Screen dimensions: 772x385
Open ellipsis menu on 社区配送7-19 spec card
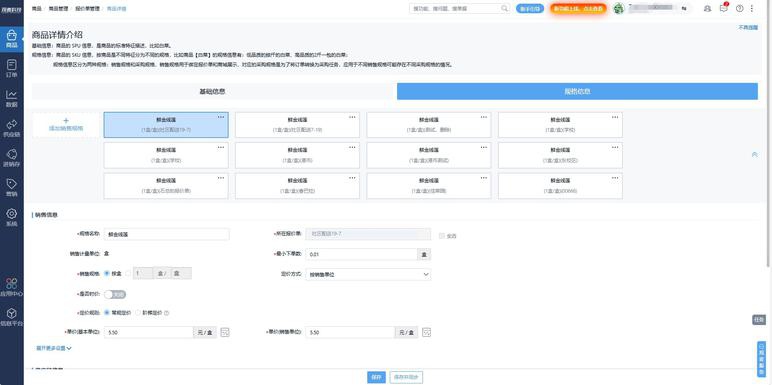coord(353,117)
